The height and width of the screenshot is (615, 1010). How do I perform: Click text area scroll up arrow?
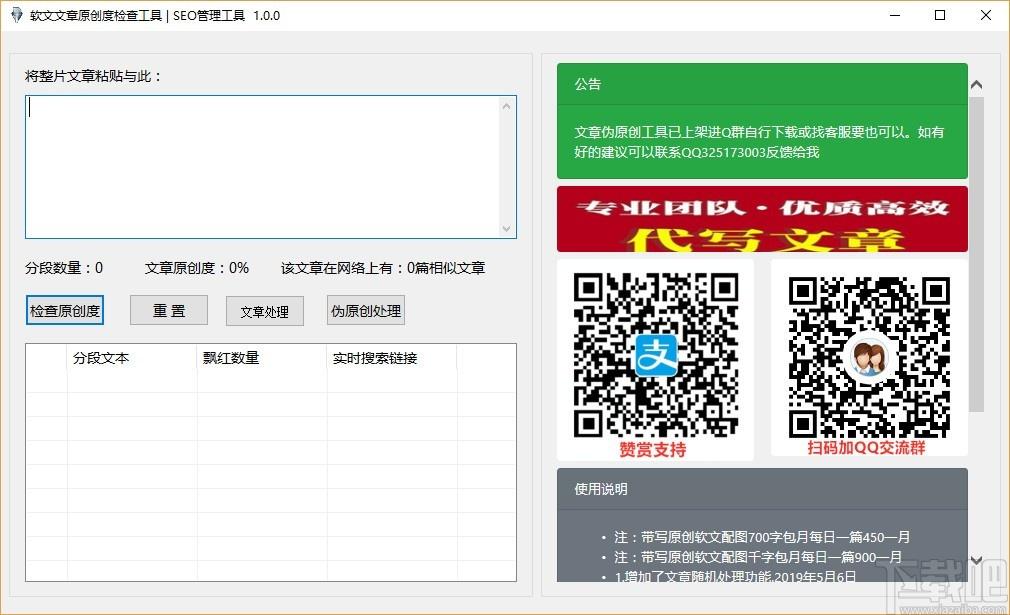506,106
